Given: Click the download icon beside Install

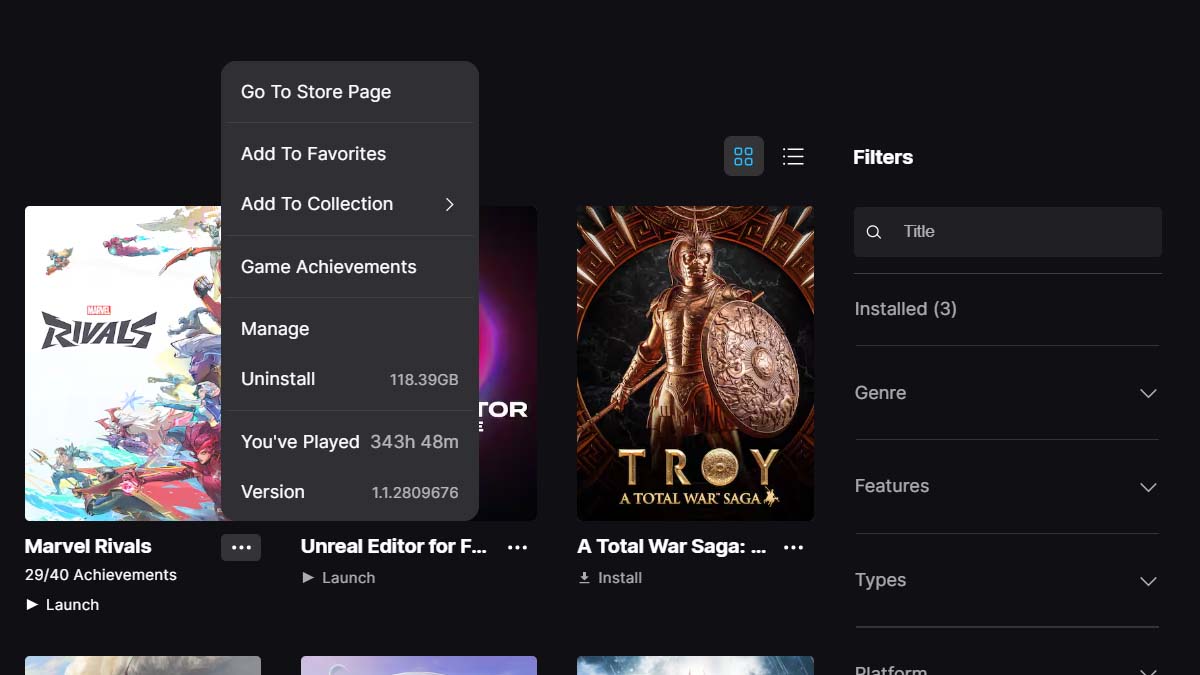Looking at the screenshot, I should click(584, 578).
